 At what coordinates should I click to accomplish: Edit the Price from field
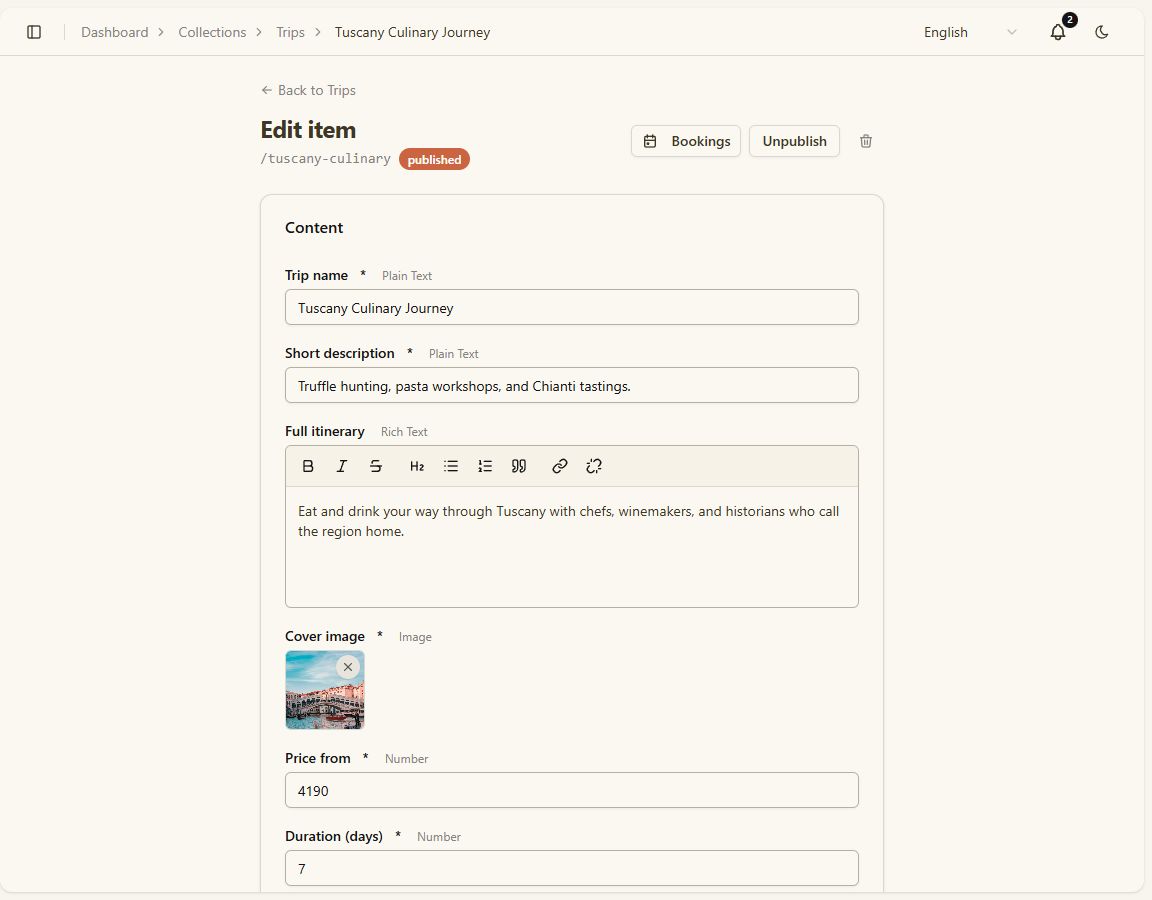pos(572,791)
